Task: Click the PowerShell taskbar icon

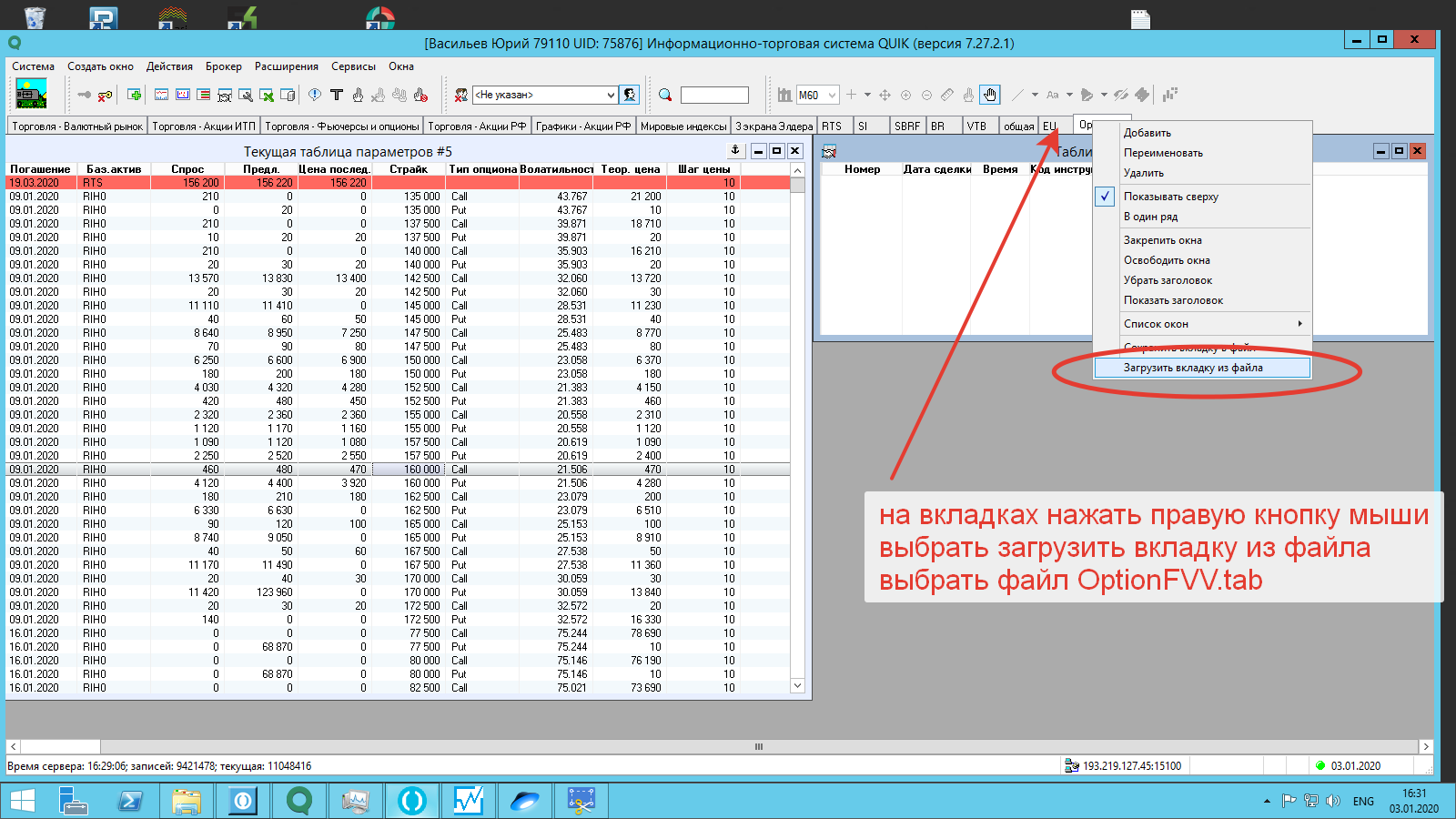Action: tap(130, 801)
